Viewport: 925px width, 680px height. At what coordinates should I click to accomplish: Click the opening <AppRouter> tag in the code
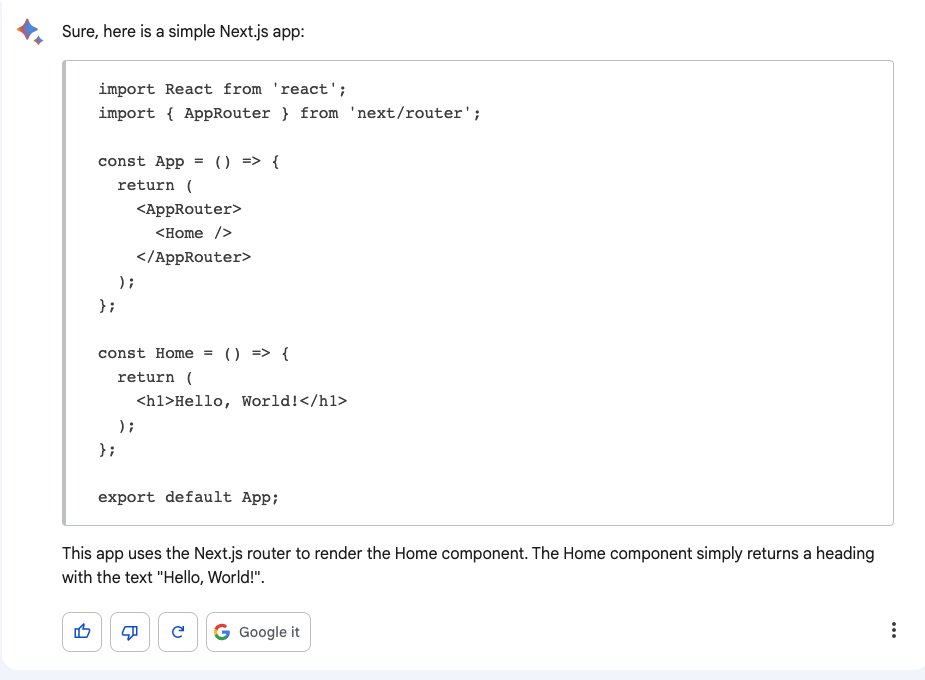tap(189, 209)
